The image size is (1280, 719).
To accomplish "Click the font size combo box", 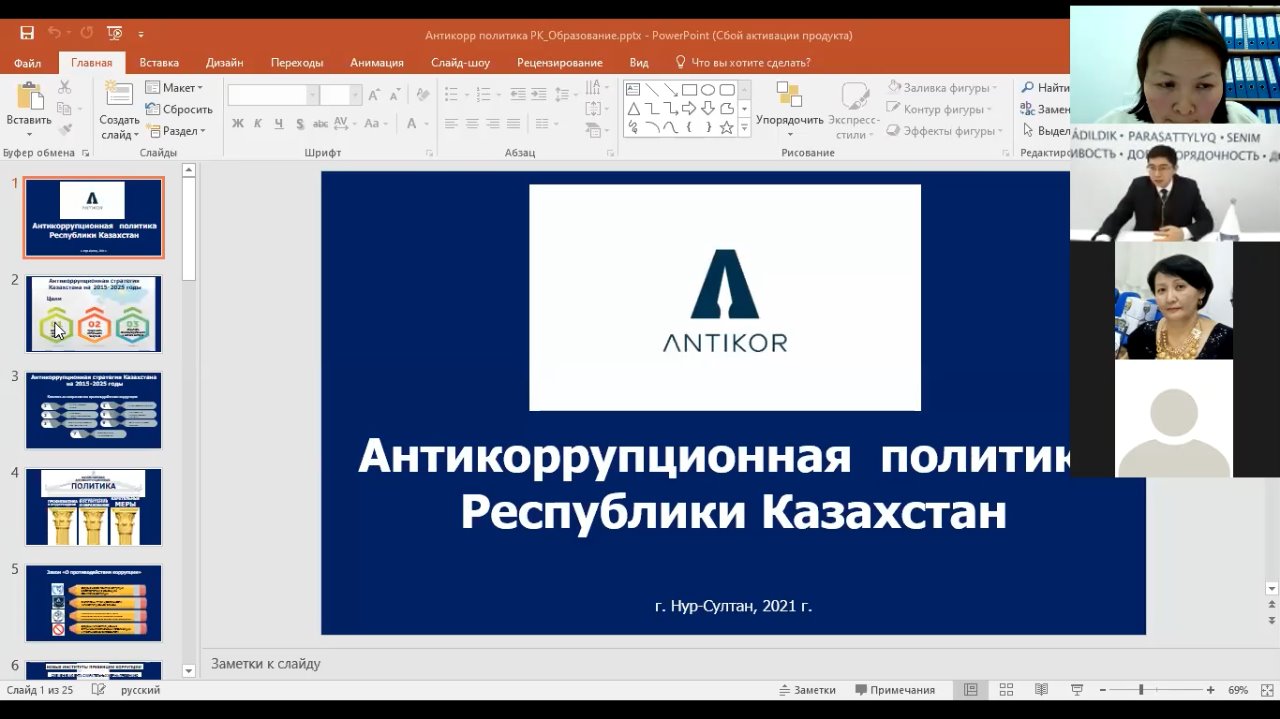I will (340, 95).
